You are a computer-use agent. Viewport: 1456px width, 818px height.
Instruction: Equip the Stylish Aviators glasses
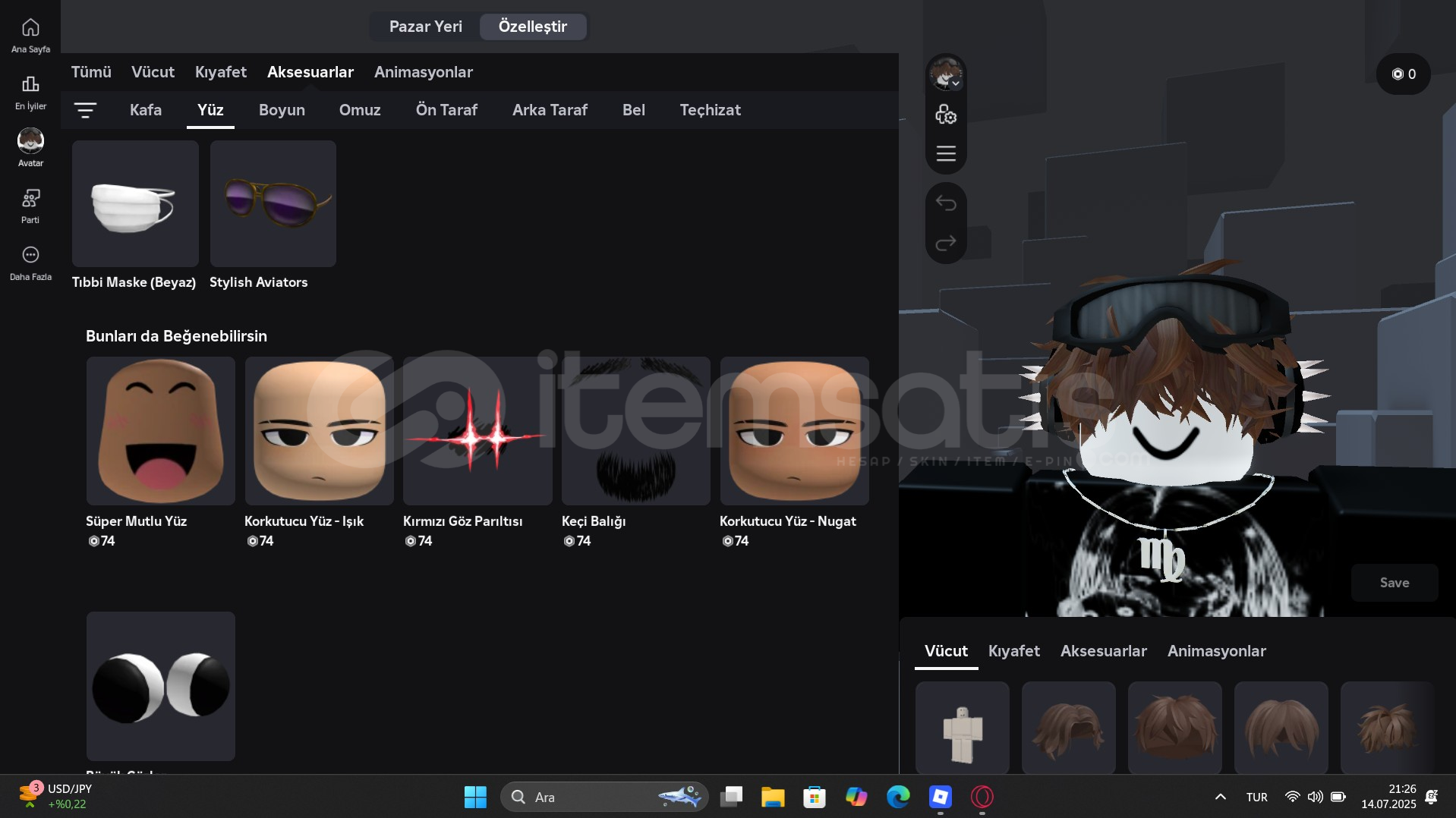click(x=273, y=203)
